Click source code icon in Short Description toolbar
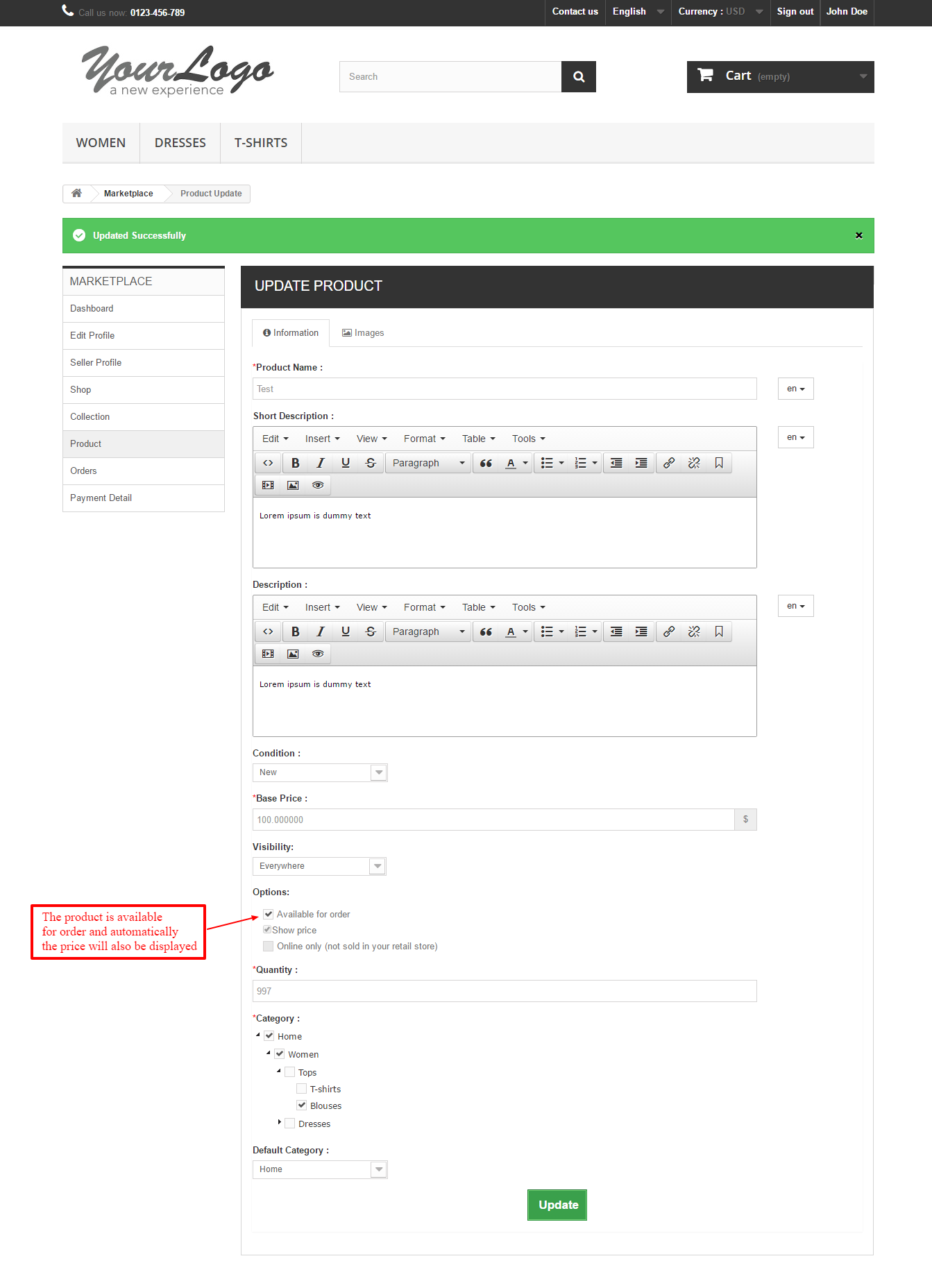This screenshot has width=932, height=1288. pos(268,463)
